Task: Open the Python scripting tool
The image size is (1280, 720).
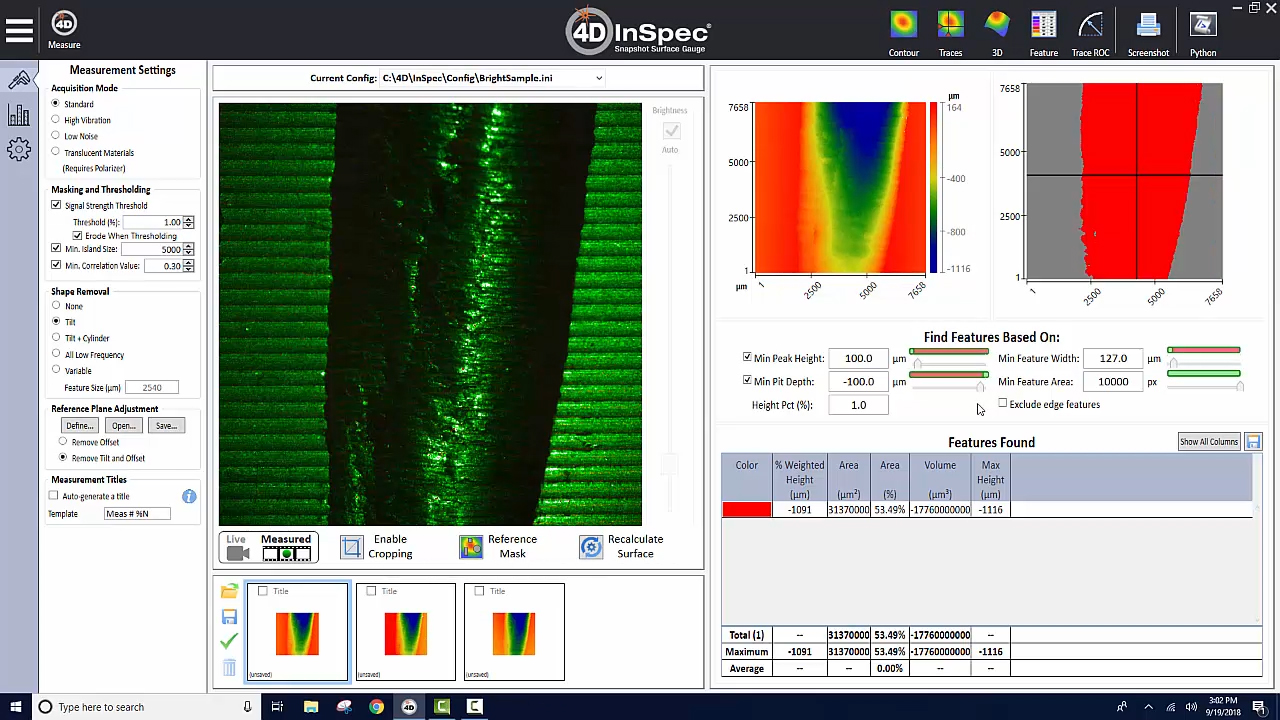Action: point(1203,33)
